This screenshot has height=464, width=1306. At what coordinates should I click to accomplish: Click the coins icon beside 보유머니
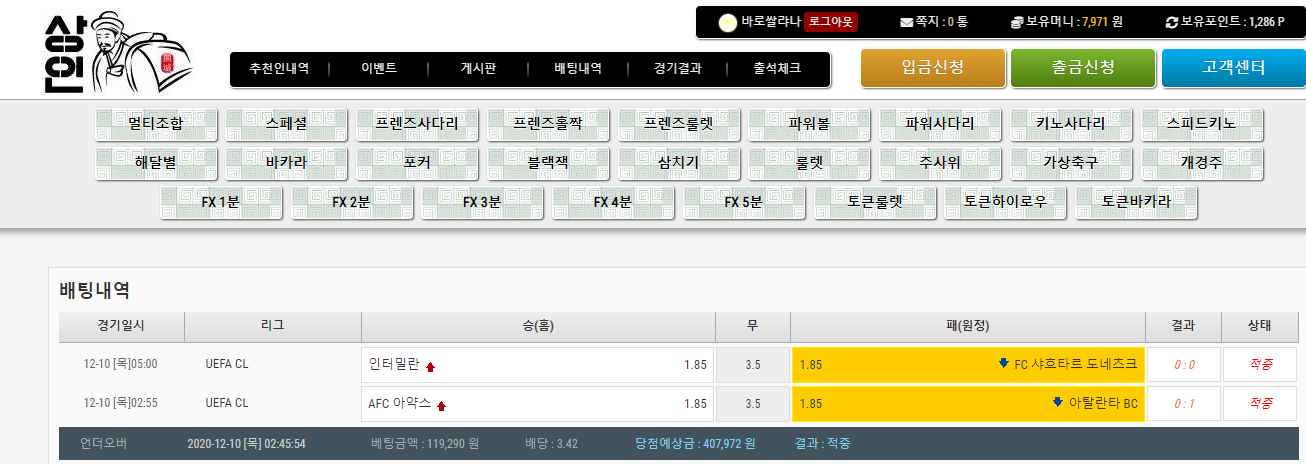click(1016, 21)
